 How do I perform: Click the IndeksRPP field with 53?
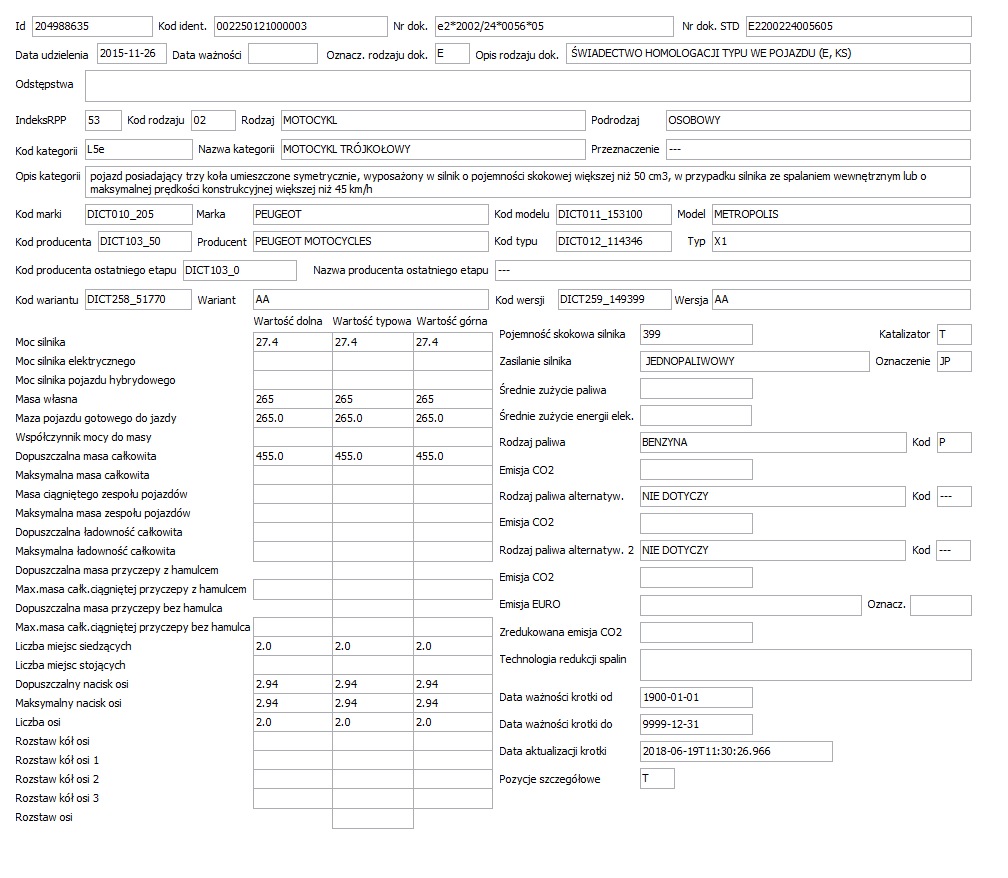103,120
